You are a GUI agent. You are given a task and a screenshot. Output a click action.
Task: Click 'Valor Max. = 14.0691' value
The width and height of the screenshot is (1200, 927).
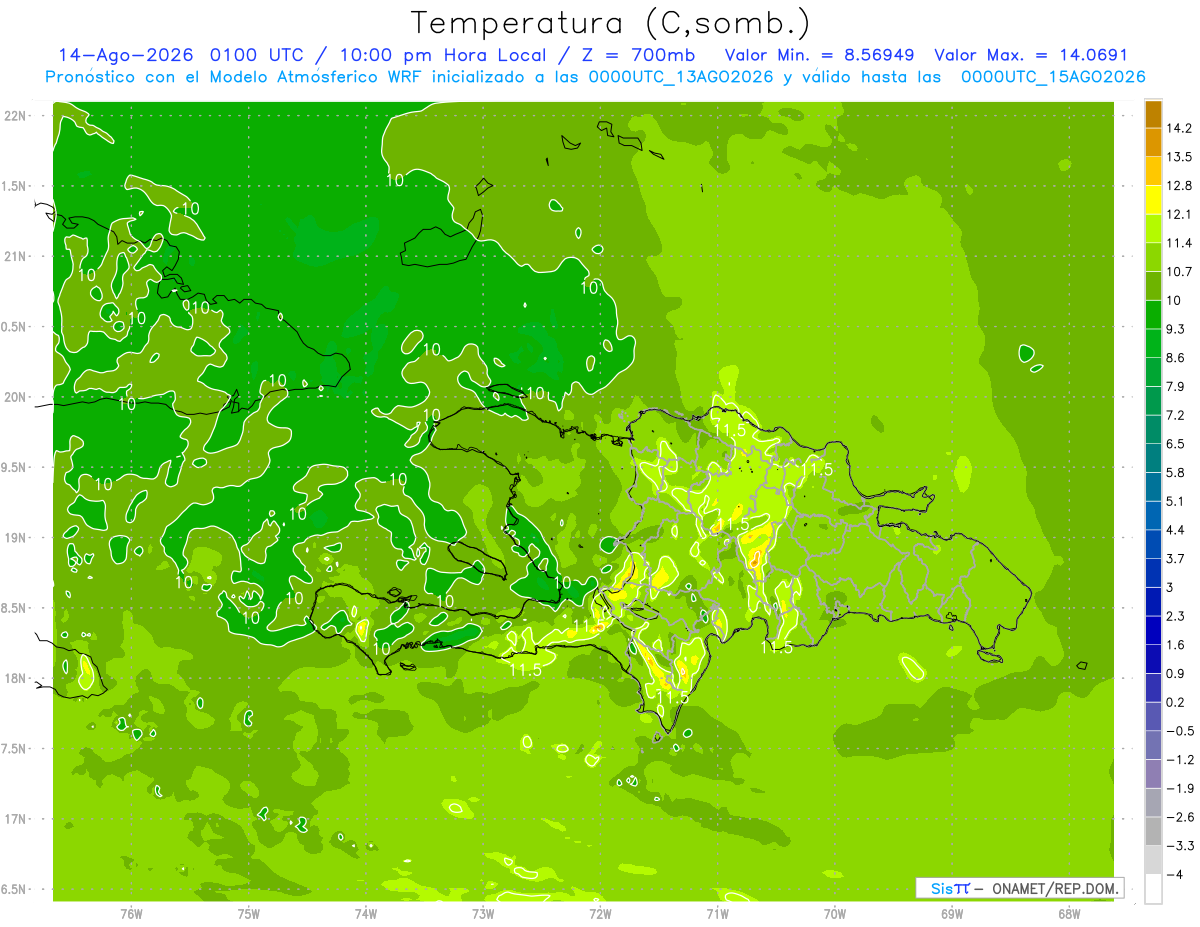click(1030, 56)
